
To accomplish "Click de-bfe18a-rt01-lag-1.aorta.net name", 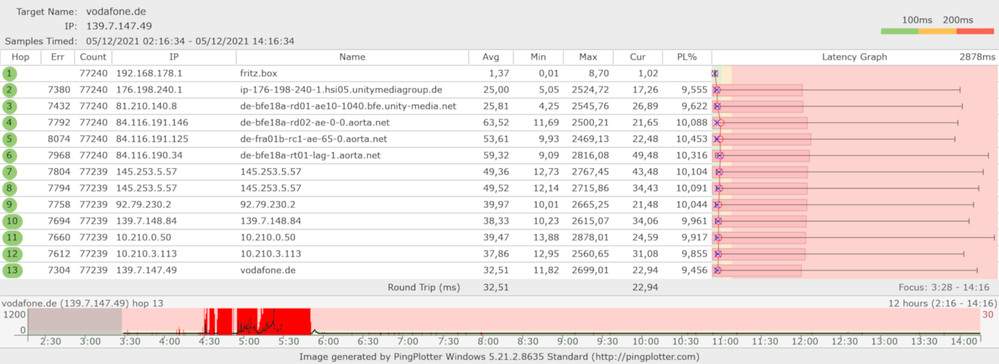I will [310, 156].
